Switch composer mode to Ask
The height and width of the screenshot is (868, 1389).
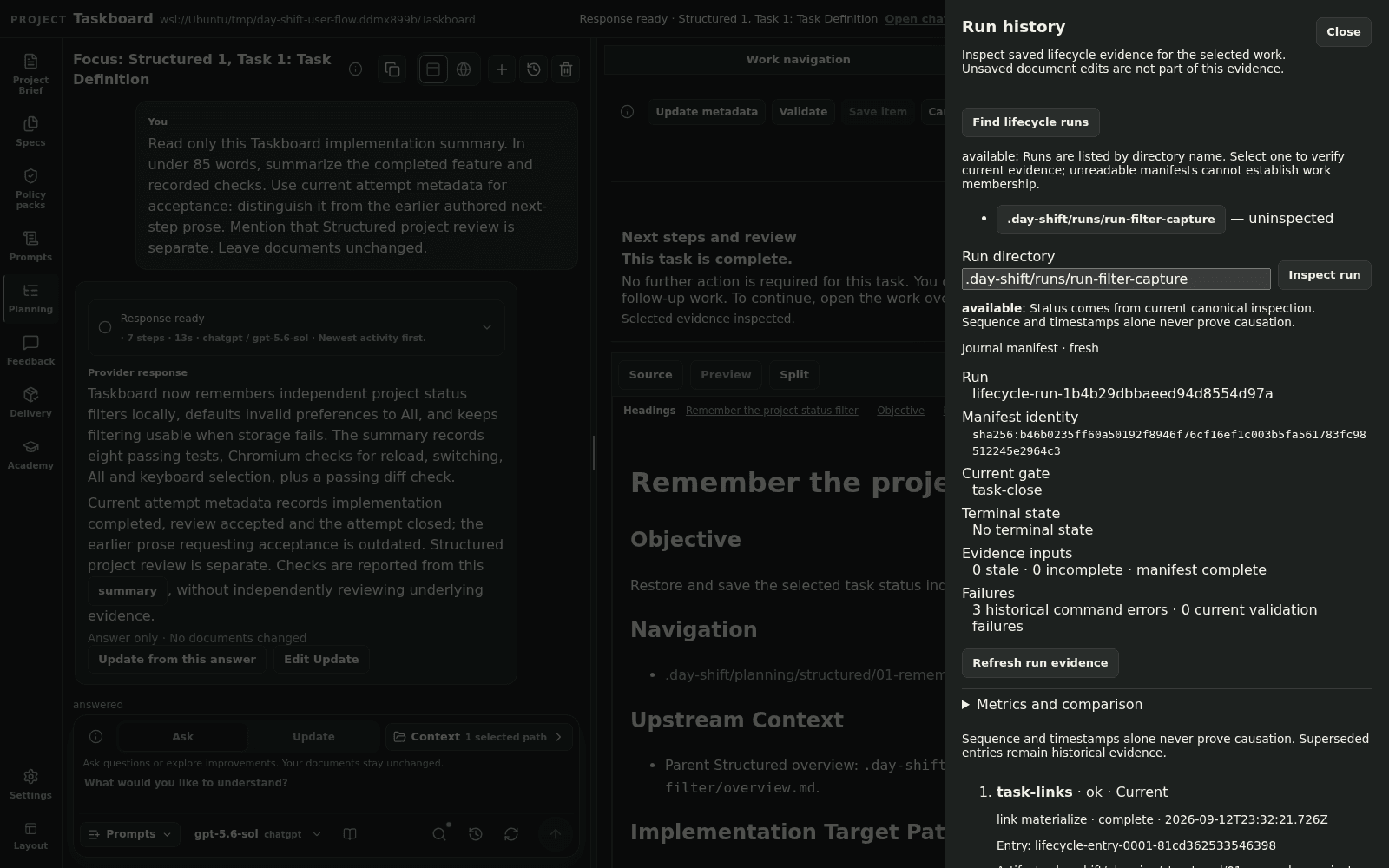tap(183, 737)
